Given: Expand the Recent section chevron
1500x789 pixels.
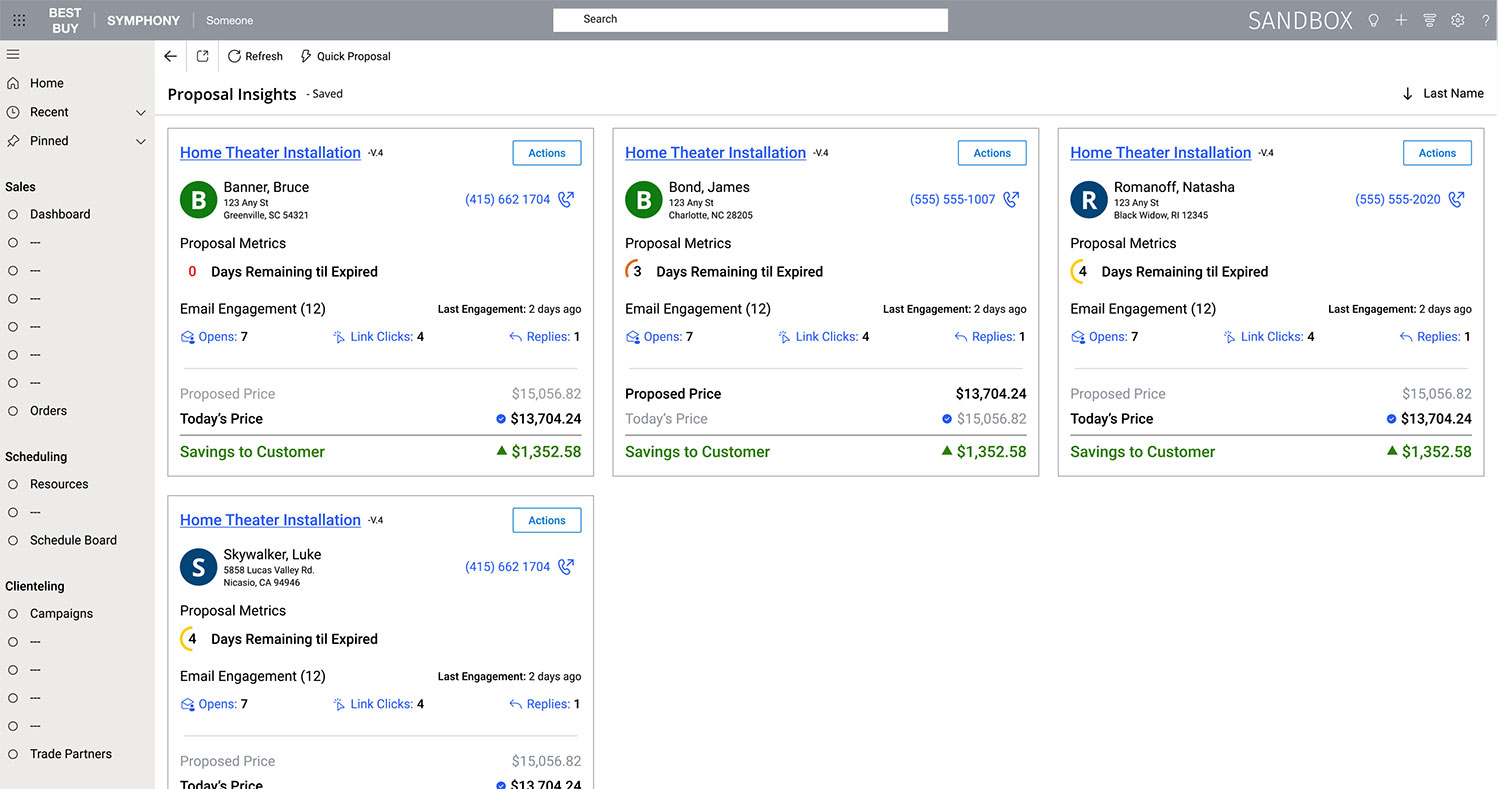Looking at the screenshot, I should (x=140, y=113).
